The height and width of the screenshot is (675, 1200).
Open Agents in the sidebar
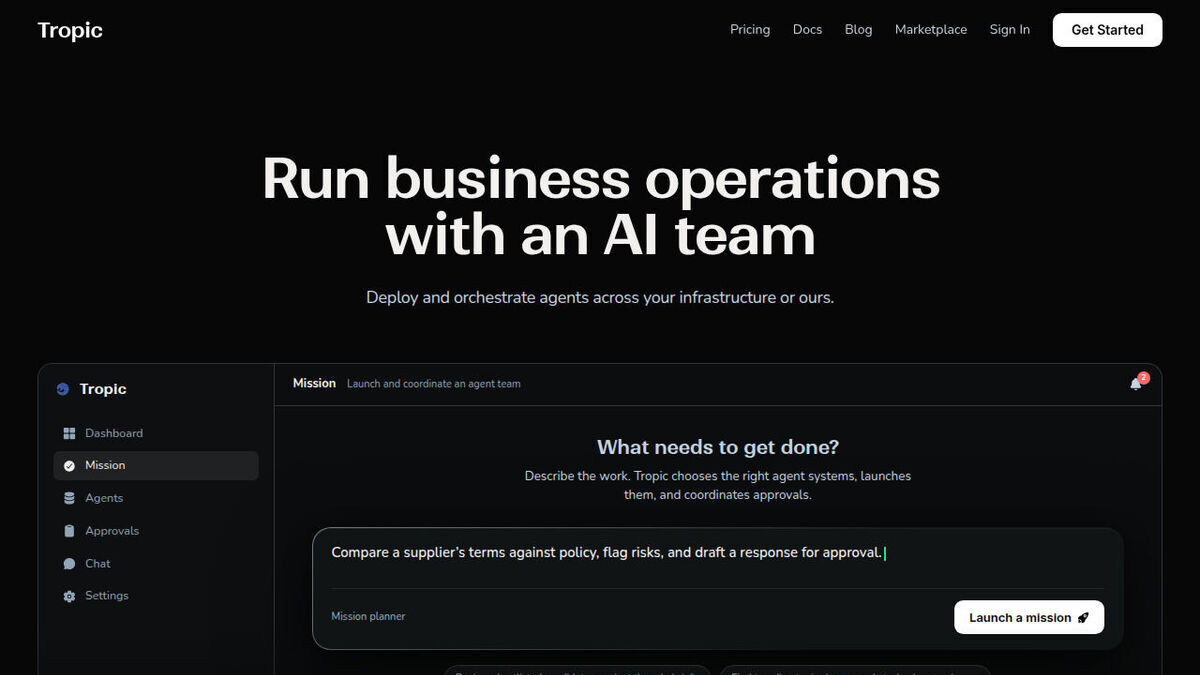click(x=156, y=498)
